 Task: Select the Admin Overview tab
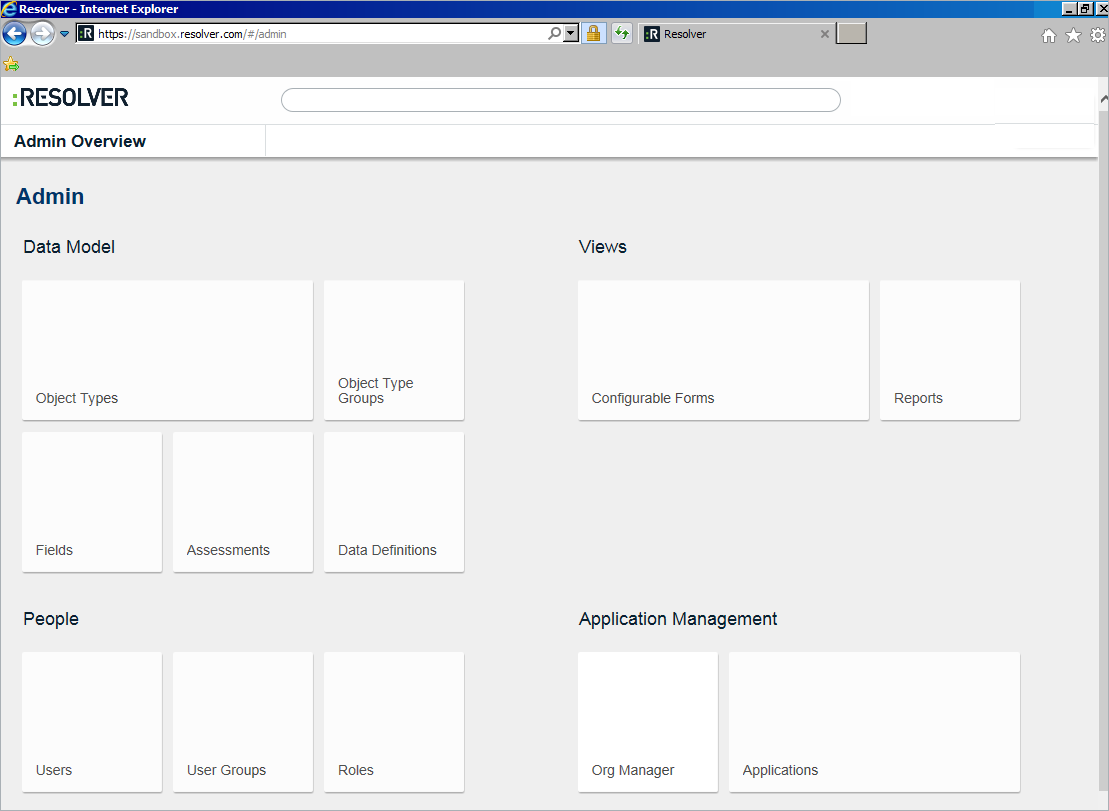pos(80,141)
